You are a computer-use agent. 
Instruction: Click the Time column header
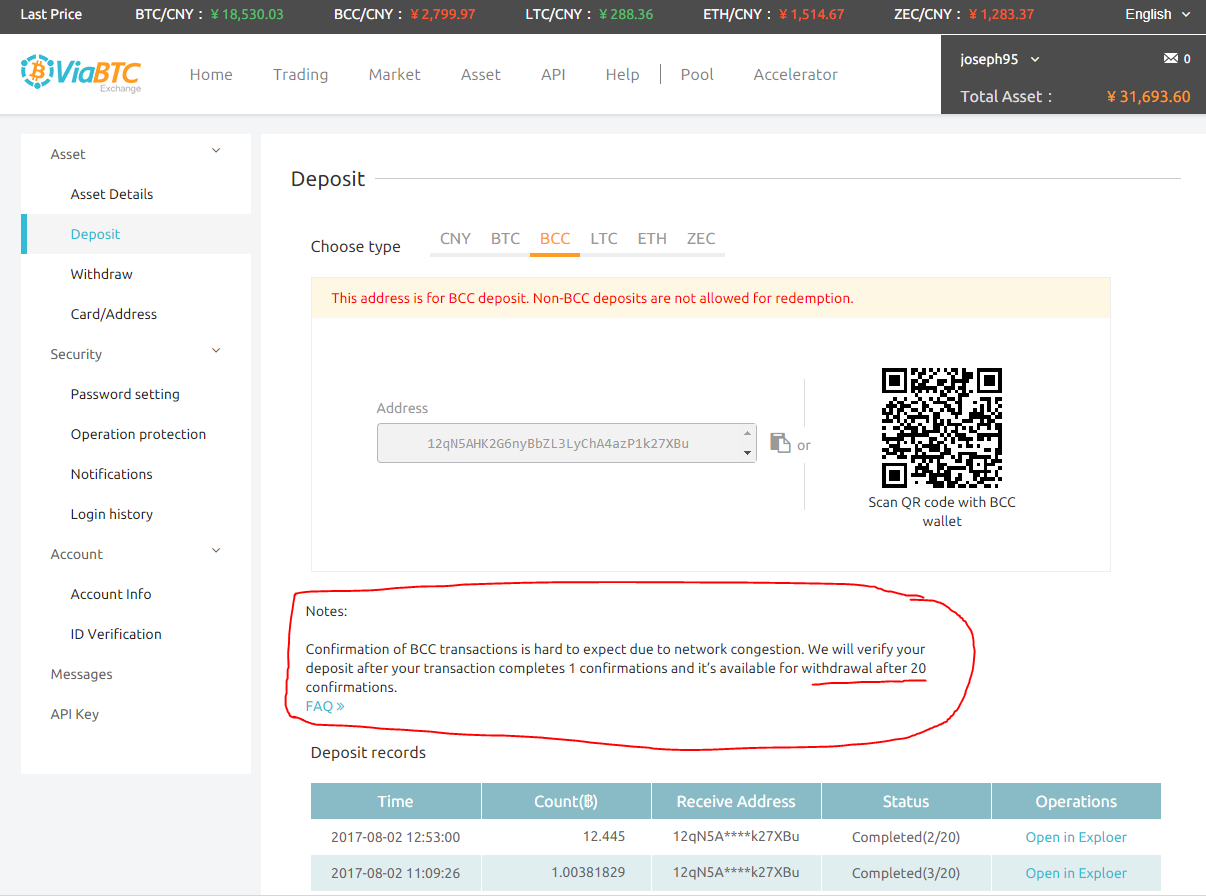pyautogui.click(x=396, y=801)
